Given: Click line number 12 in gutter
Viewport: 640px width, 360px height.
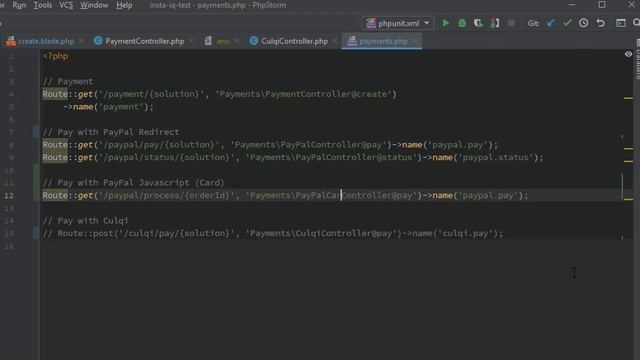Looking at the screenshot, I should (x=9, y=196).
